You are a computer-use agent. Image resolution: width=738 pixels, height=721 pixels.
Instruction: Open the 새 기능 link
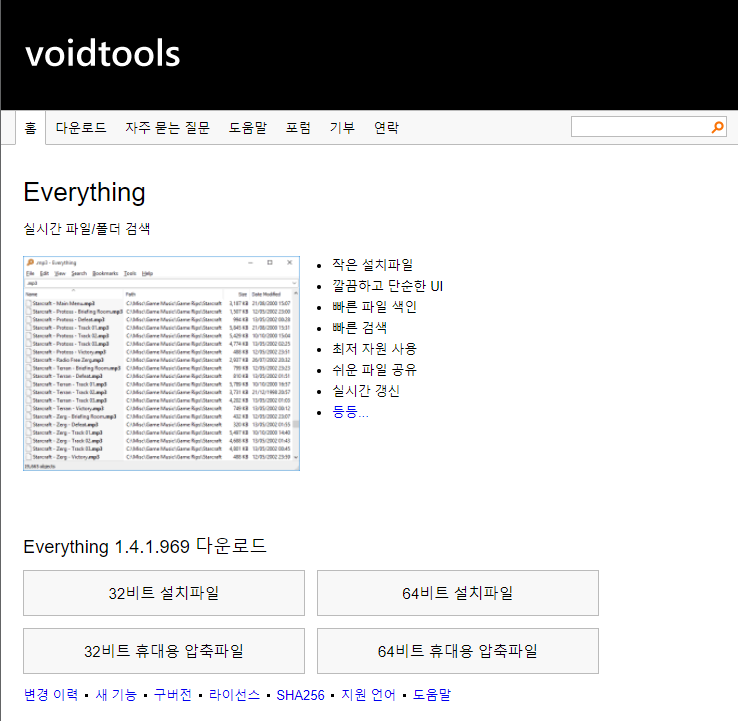116,695
